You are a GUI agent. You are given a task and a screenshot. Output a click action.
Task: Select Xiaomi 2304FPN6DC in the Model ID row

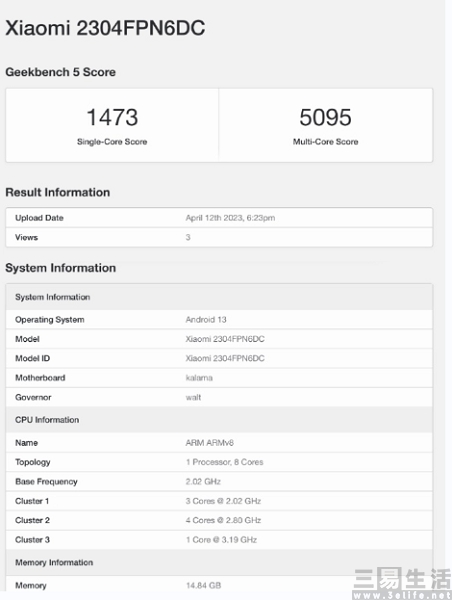pyautogui.click(x=225, y=358)
